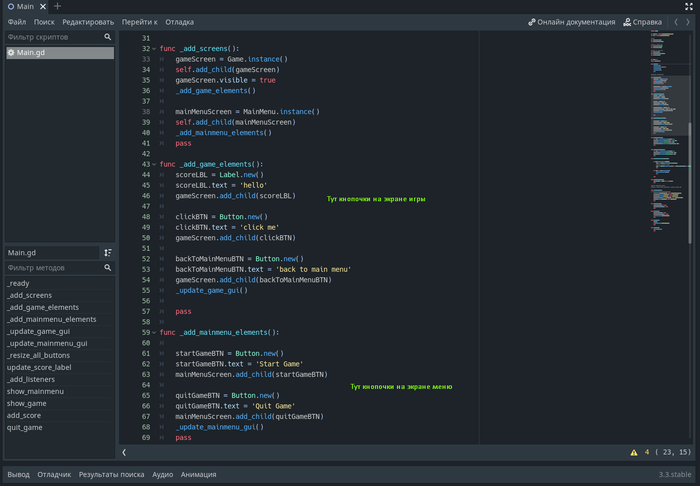The width and height of the screenshot is (700, 486).
Task: Add a new tab with plus icon
Action: click(x=57, y=6)
